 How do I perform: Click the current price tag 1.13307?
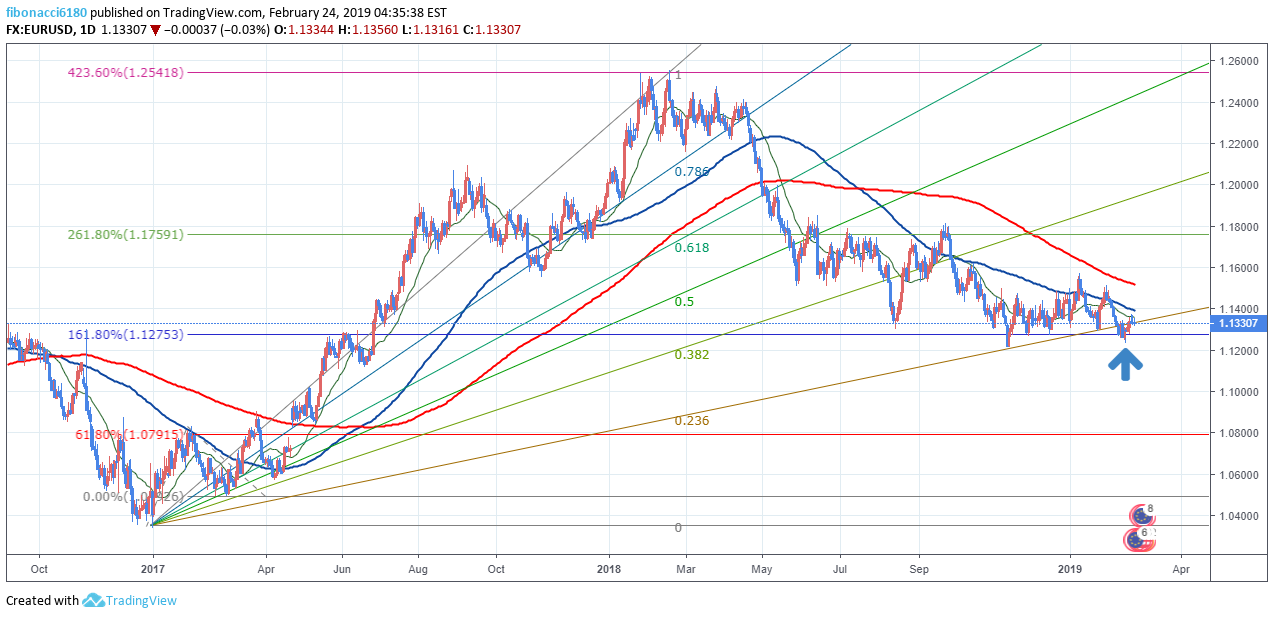pyautogui.click(x=1239, y=323)
